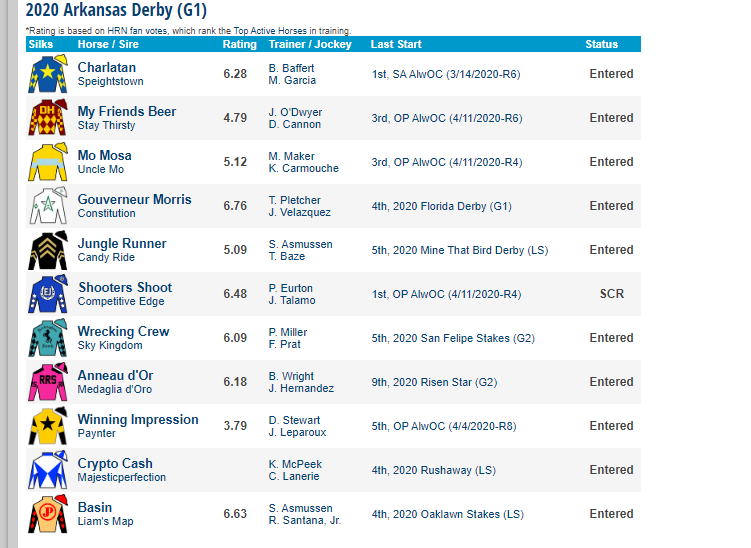Viewport: 751px width, 548px height.
Task: Click trainer T. Pletcher
Action: [x=295, y=200]
